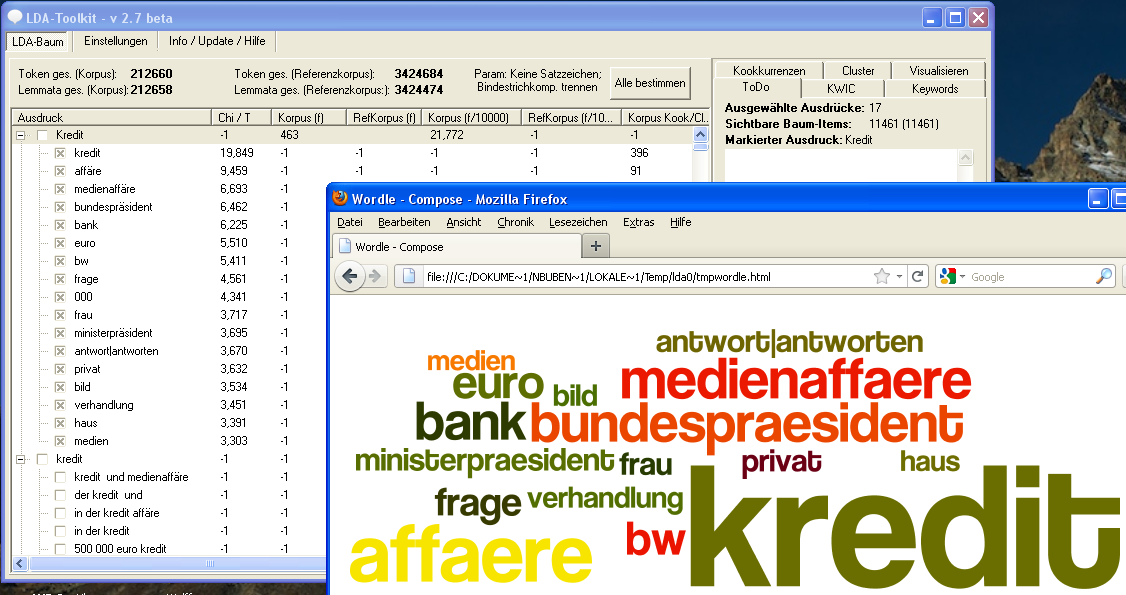Viewport: 1126px width, 595px height.
Task: Switch to the Einstellungen tab
Action: click(x=116, y=41)
